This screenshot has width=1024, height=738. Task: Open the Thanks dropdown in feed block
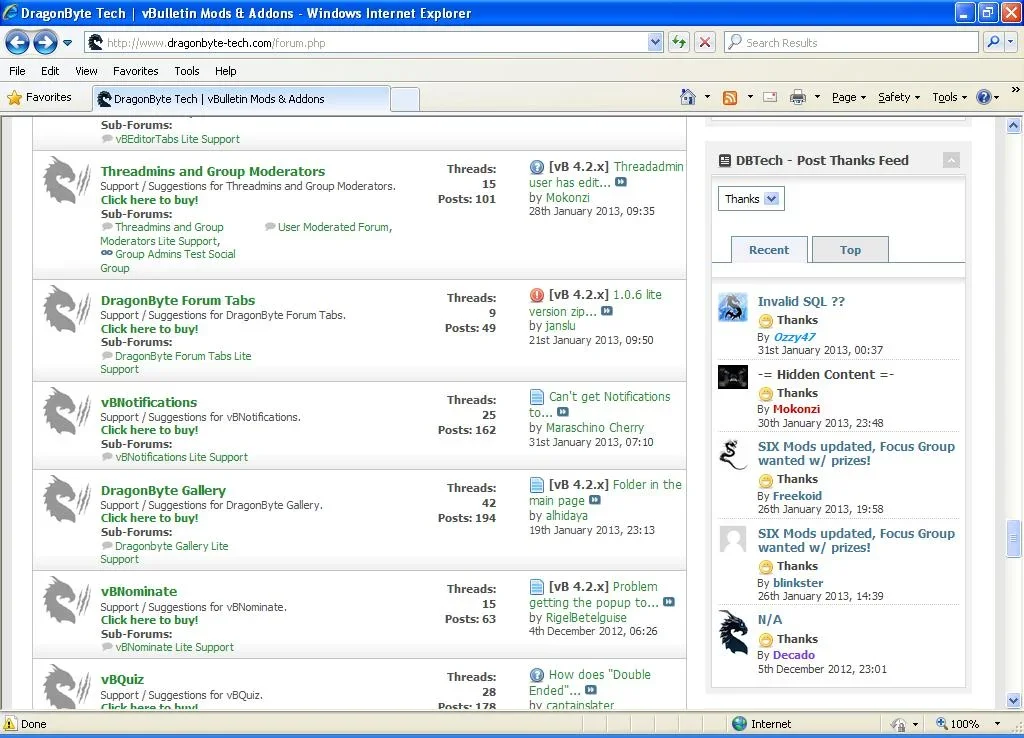tap(751, 199)
